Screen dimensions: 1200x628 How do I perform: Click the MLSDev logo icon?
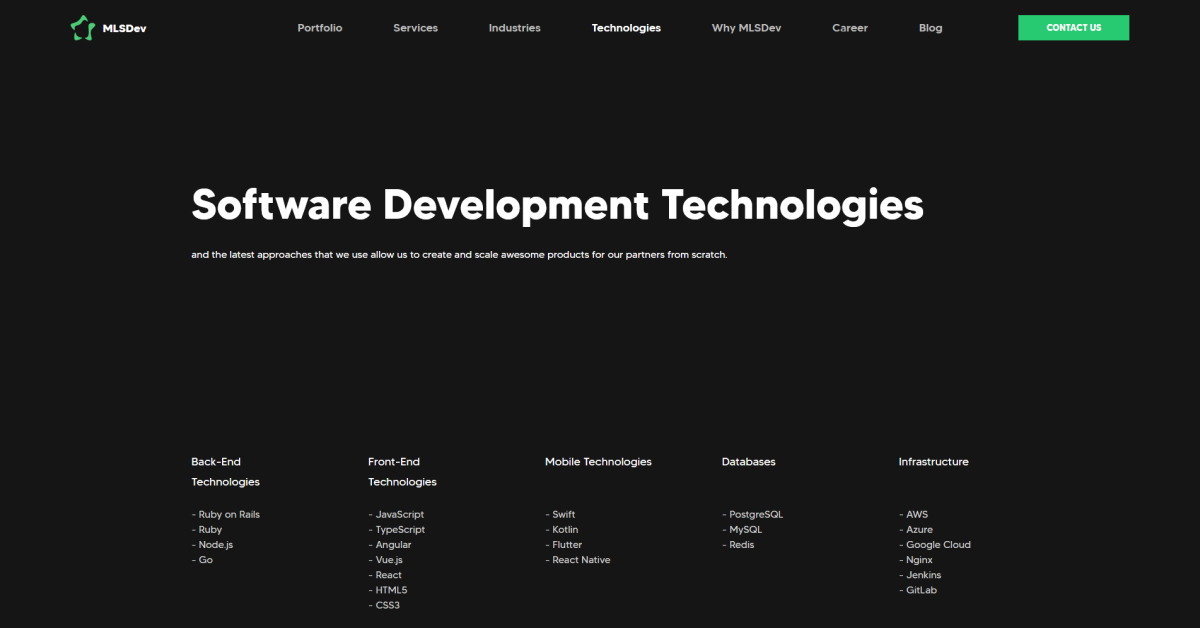click(82, 27)
